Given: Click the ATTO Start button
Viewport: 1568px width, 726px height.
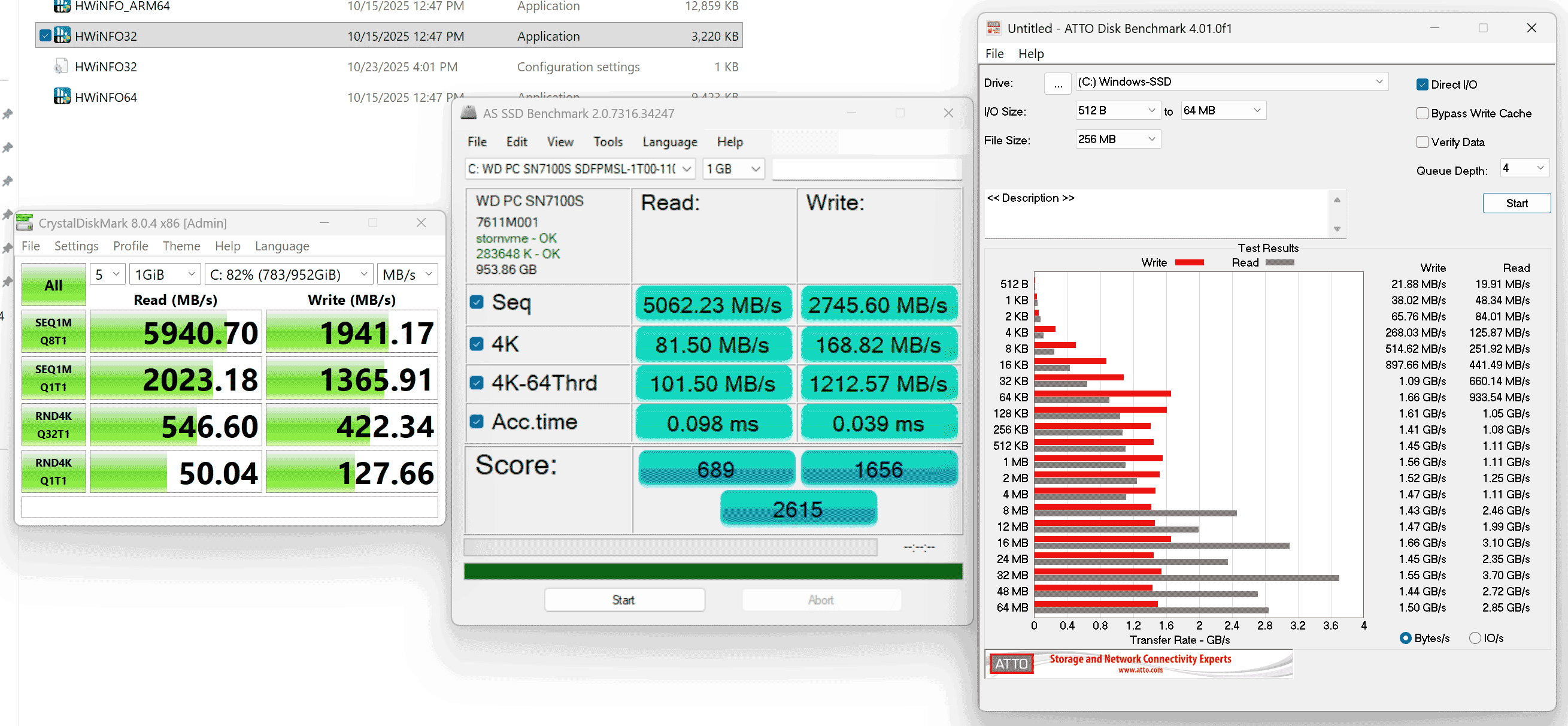Looking at the screenshot, I should point(1516,204).
